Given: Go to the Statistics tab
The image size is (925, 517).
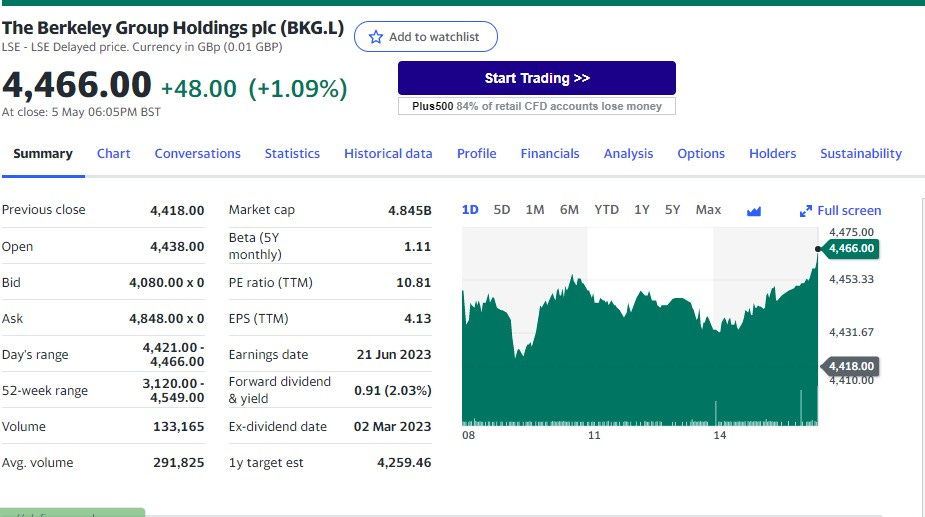Looking at the screenshot, I should (292, 153).
